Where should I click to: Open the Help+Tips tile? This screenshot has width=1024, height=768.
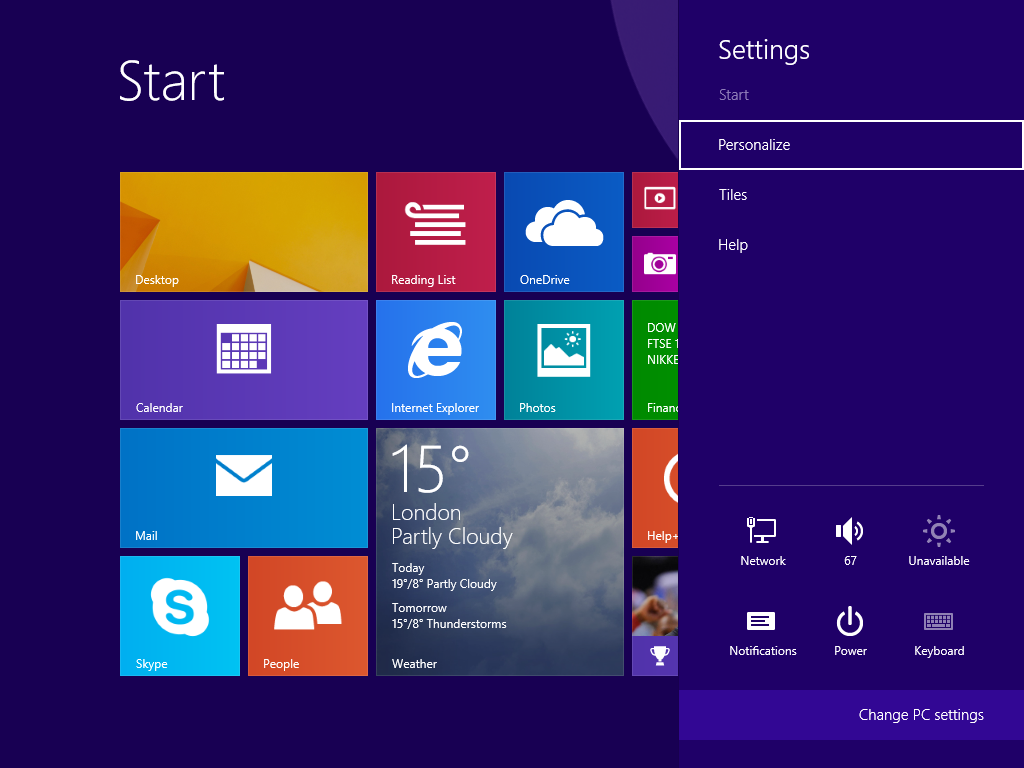tap(655, 488)
